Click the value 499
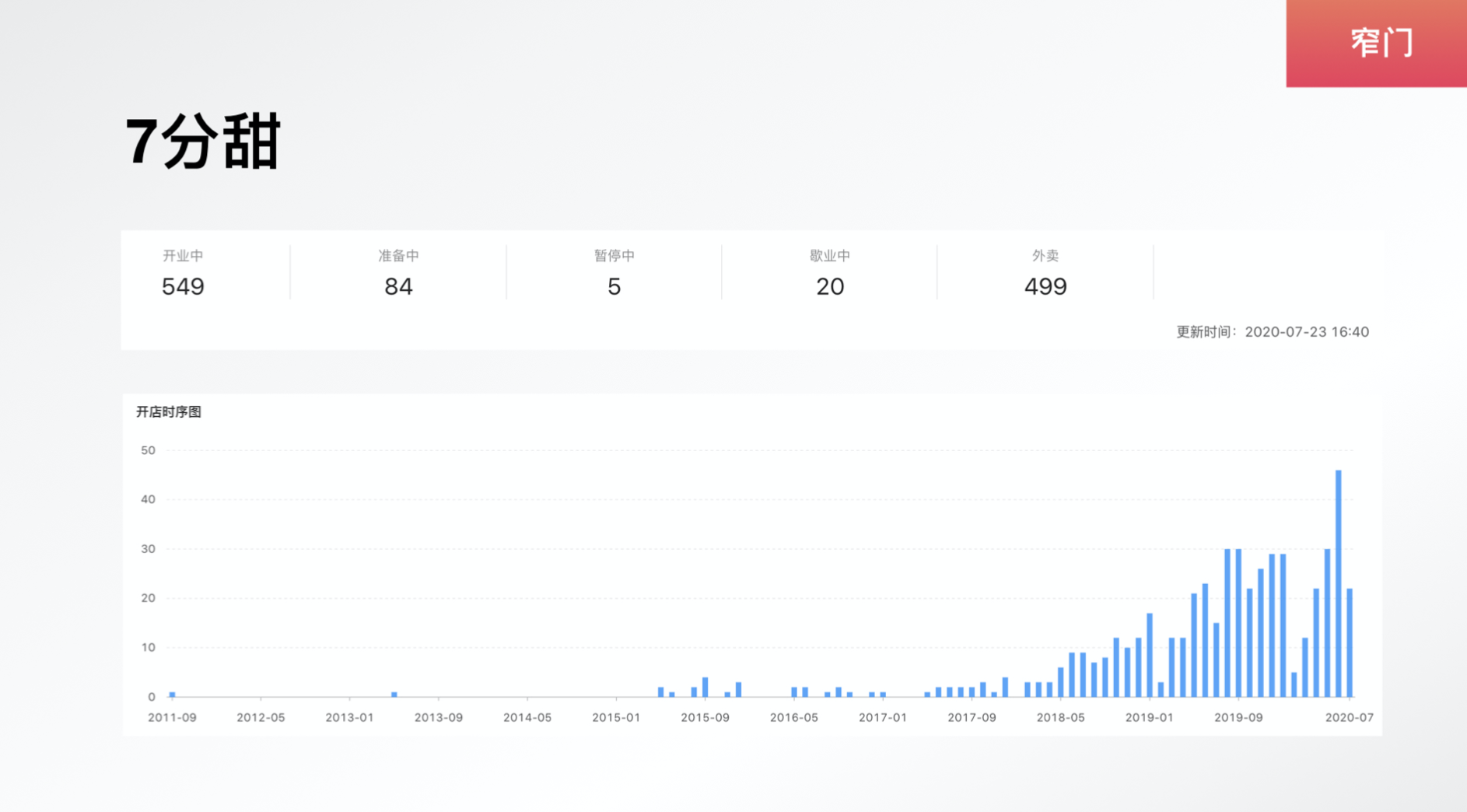The width and height of the screenshot is (1467, 812). [x=1045, y=287]
